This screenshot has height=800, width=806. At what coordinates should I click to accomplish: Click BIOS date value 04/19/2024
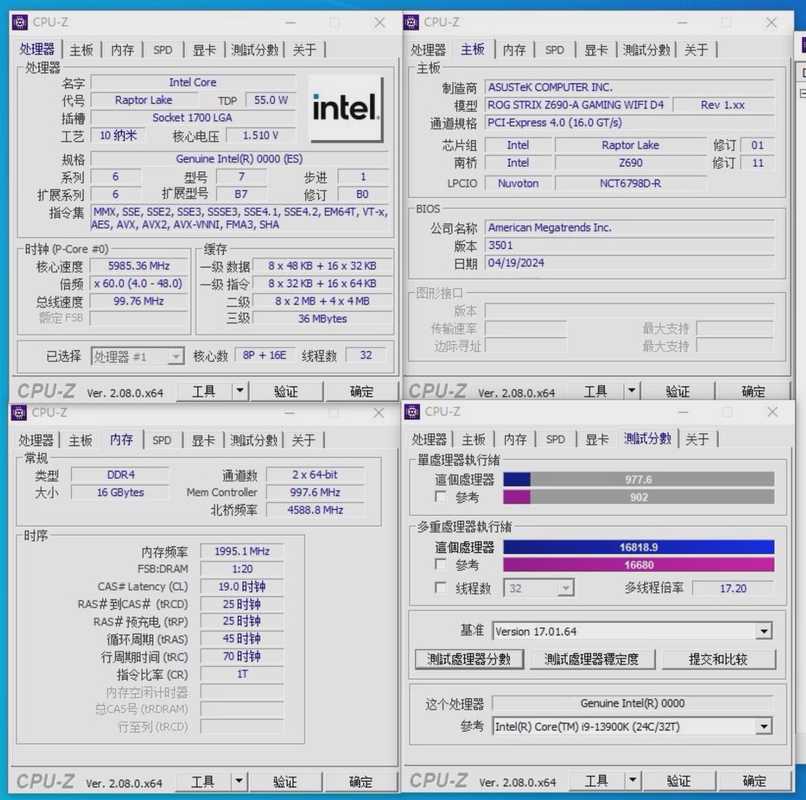tap(630, 263)
